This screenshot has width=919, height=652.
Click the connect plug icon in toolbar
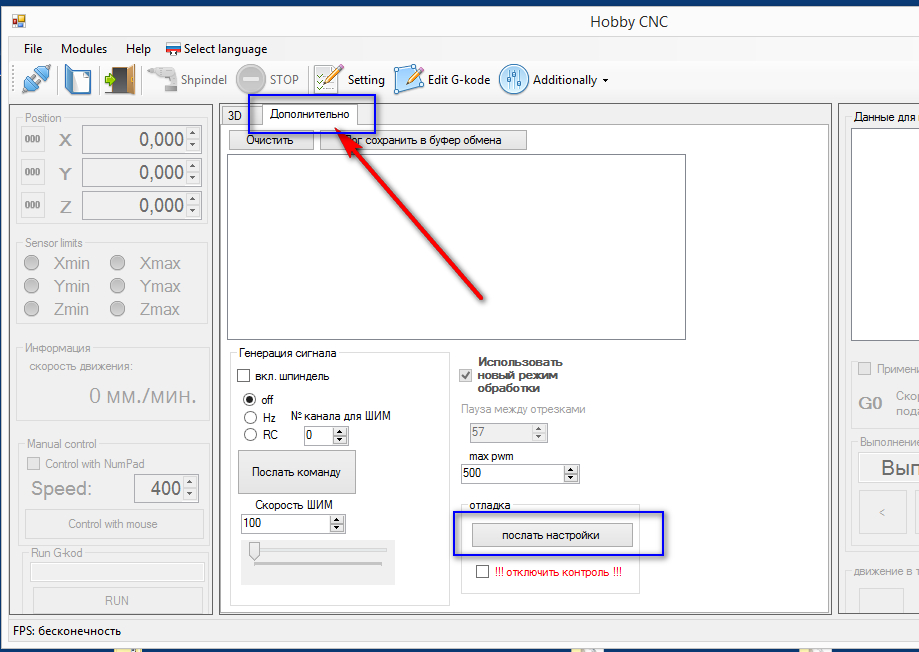36,79
